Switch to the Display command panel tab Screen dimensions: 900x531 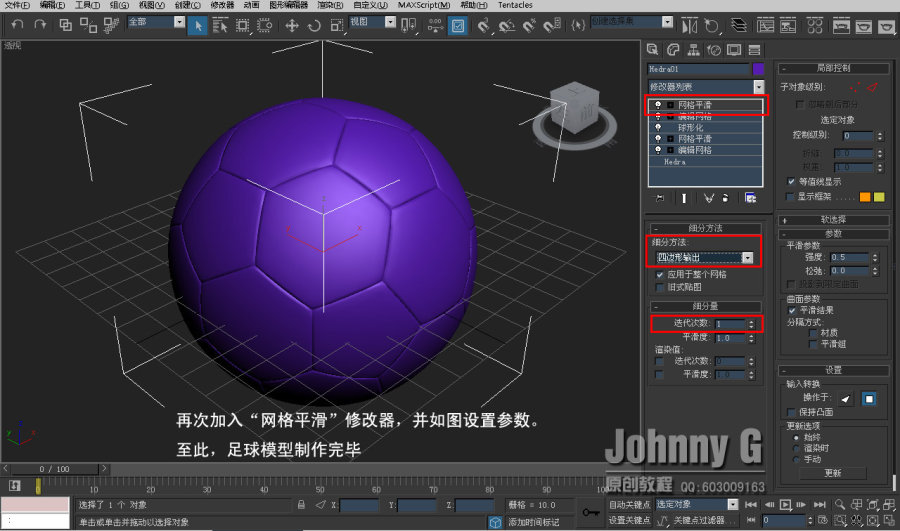point(734,50)
